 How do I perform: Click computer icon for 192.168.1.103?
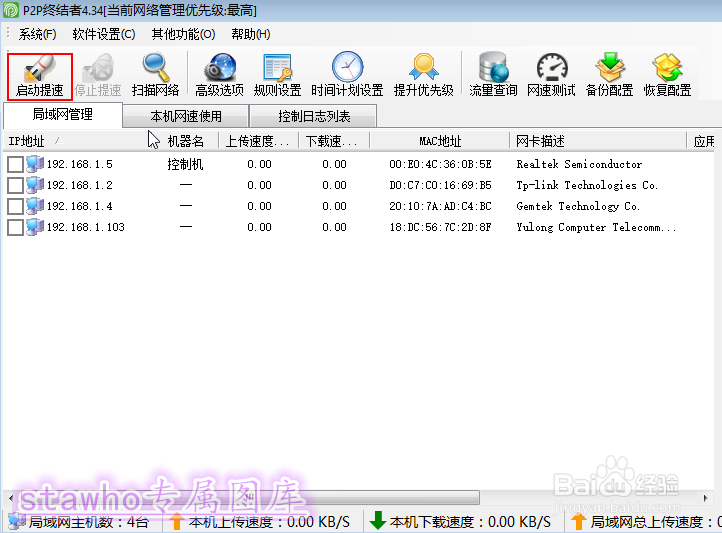[x=35, y=227]
